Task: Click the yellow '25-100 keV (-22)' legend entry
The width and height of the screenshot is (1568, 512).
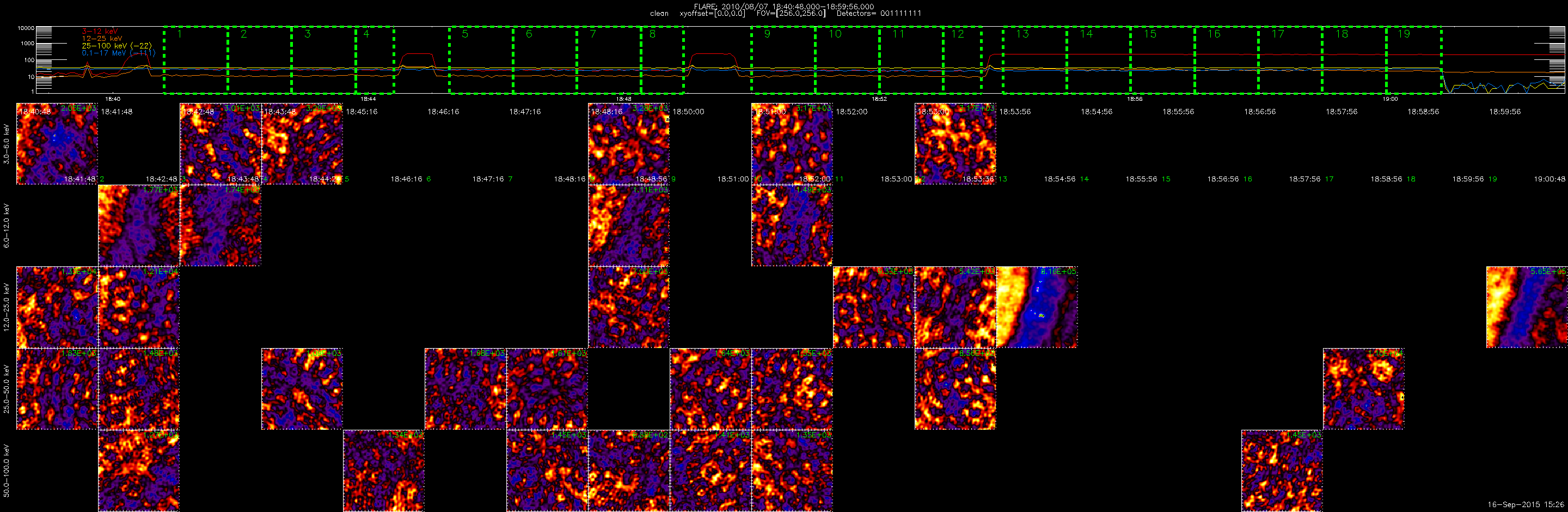Action: (x=117, y=46)
